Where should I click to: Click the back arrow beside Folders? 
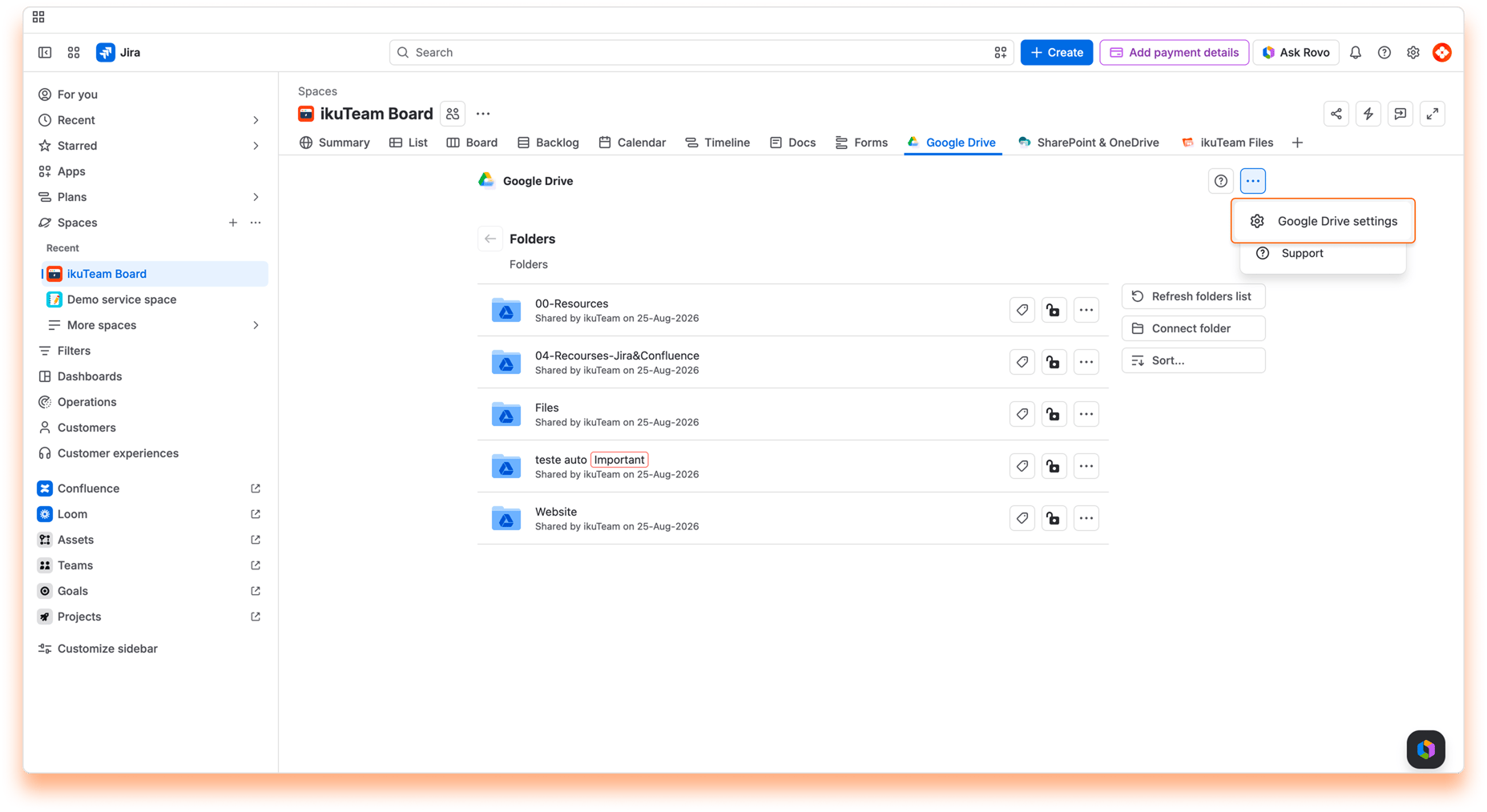490,239
